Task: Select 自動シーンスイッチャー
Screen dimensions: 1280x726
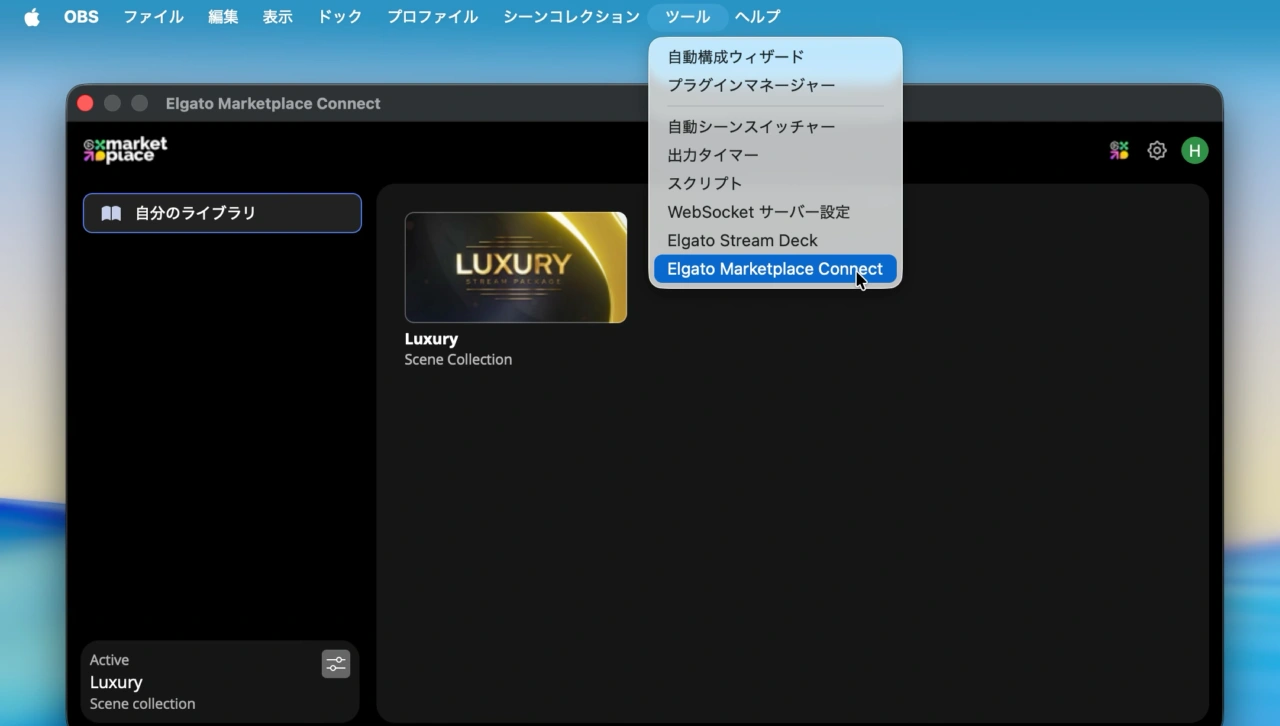Action: [751, 126]
